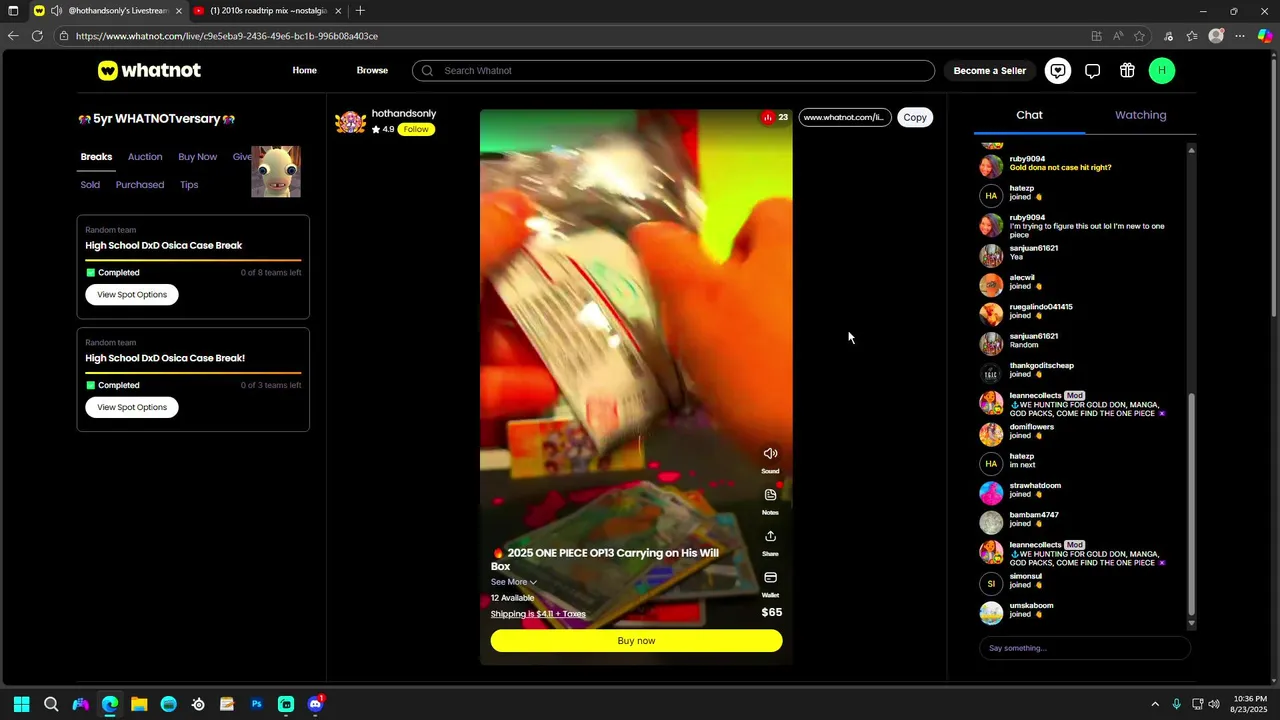Viewport: 1280px width, 720px height.
Task: Open browser settings and more menu
Action: click(x=1240, y=36)
